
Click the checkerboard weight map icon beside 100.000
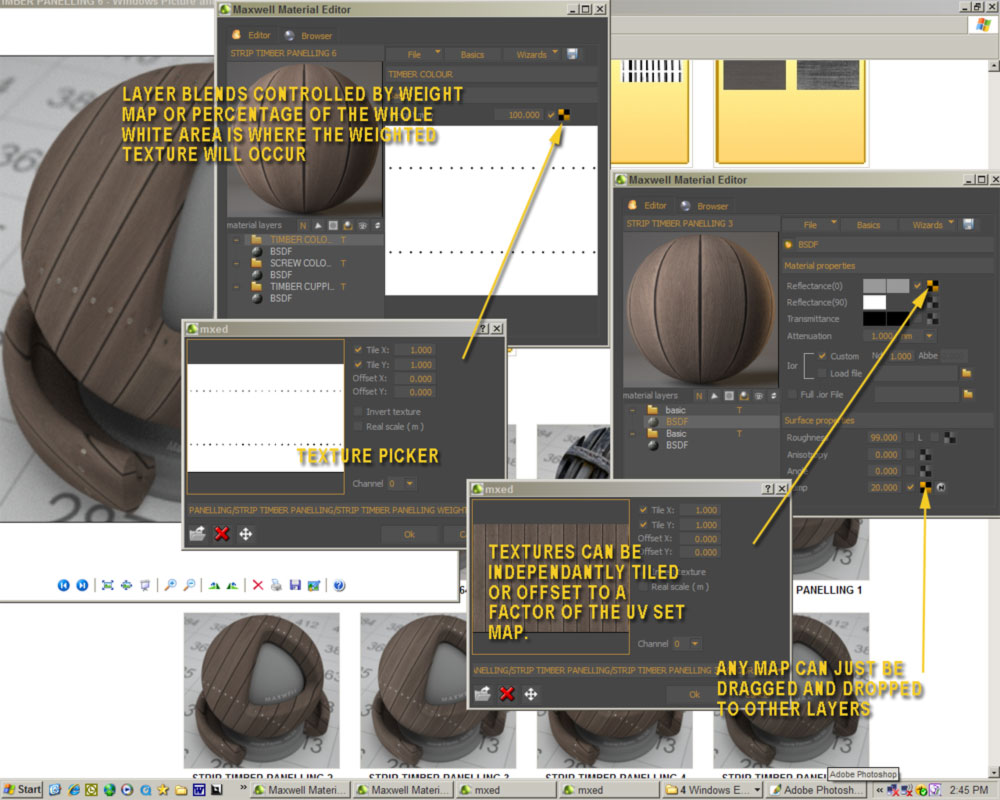point(563,114)
